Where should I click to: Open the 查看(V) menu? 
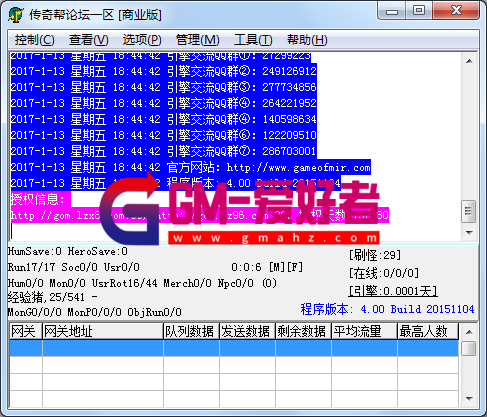coord(89,40)
